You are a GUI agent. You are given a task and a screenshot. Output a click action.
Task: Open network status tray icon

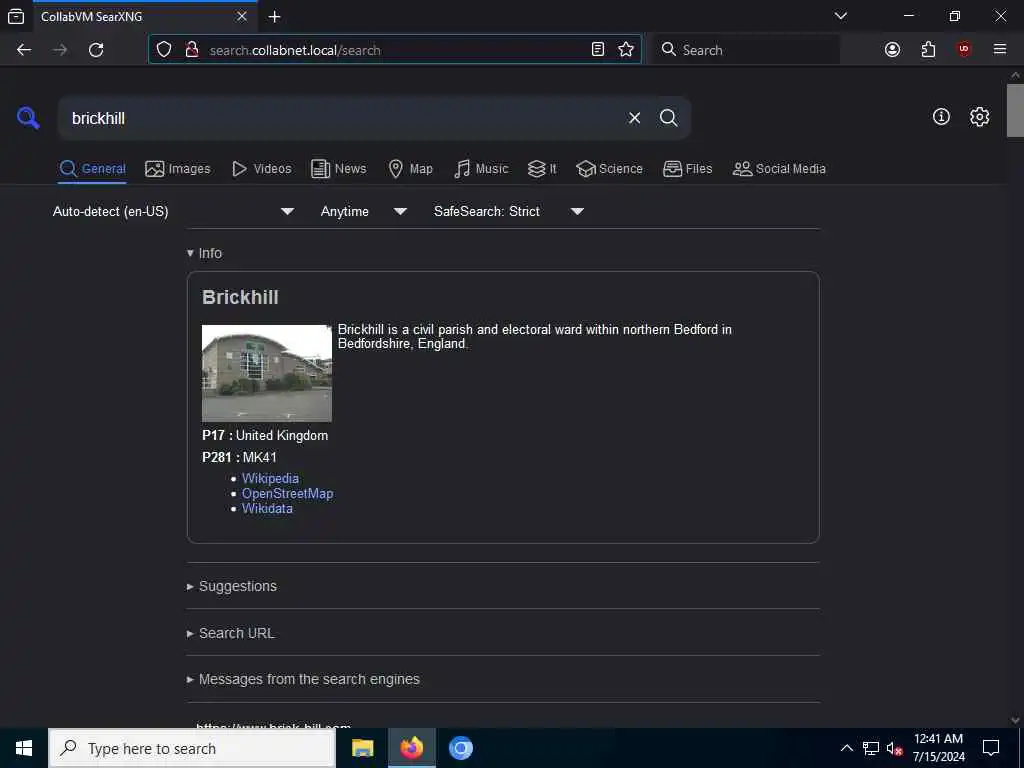pos(871,748)
